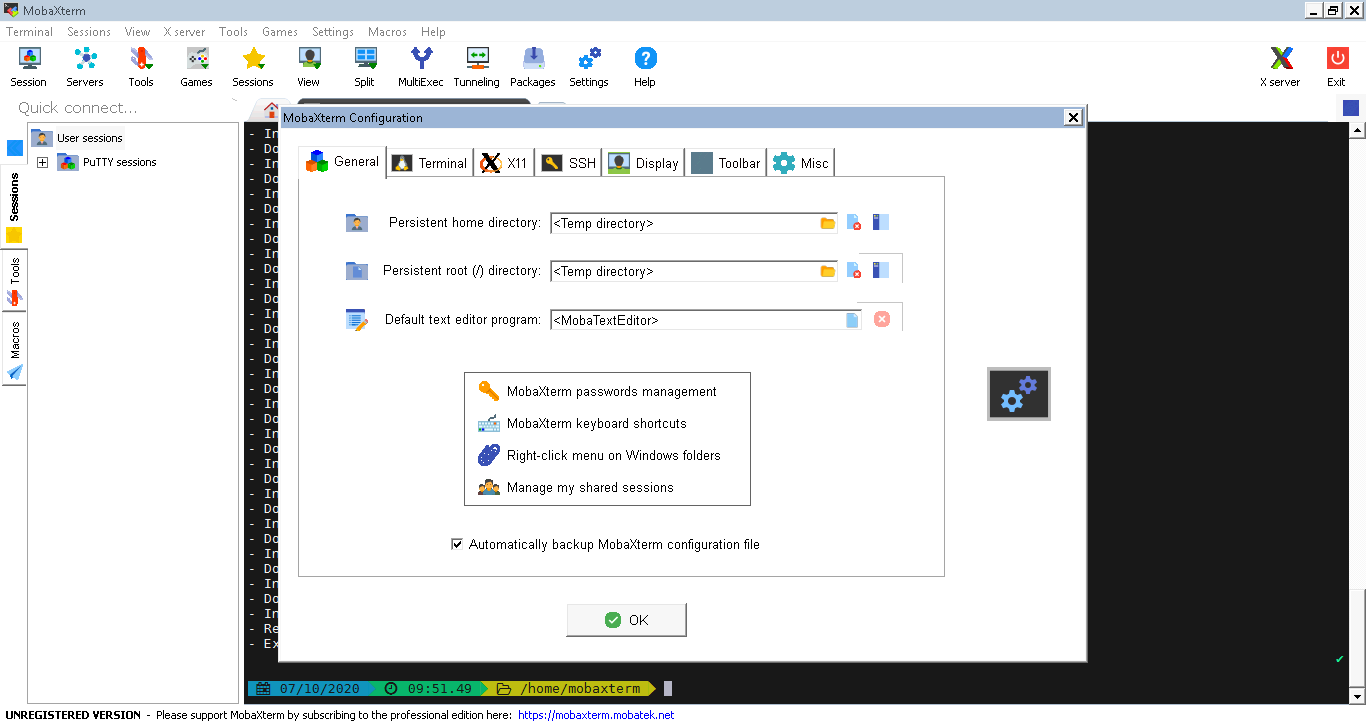This screenshot has width=1366, height=724.
Task: Open the Sessions menu in menu bar
Action: click(x=89, y=32)
